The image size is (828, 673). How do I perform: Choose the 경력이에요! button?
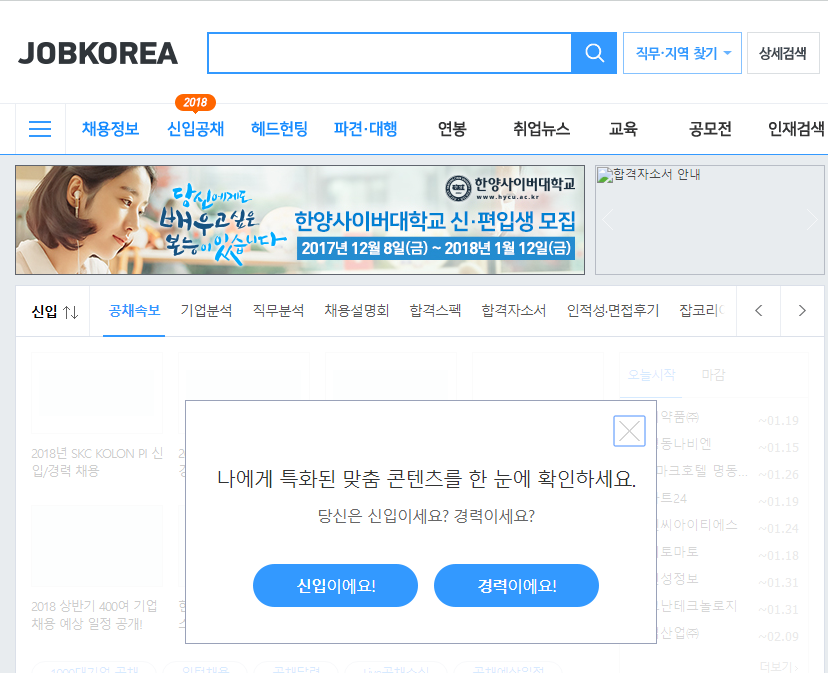516,586
